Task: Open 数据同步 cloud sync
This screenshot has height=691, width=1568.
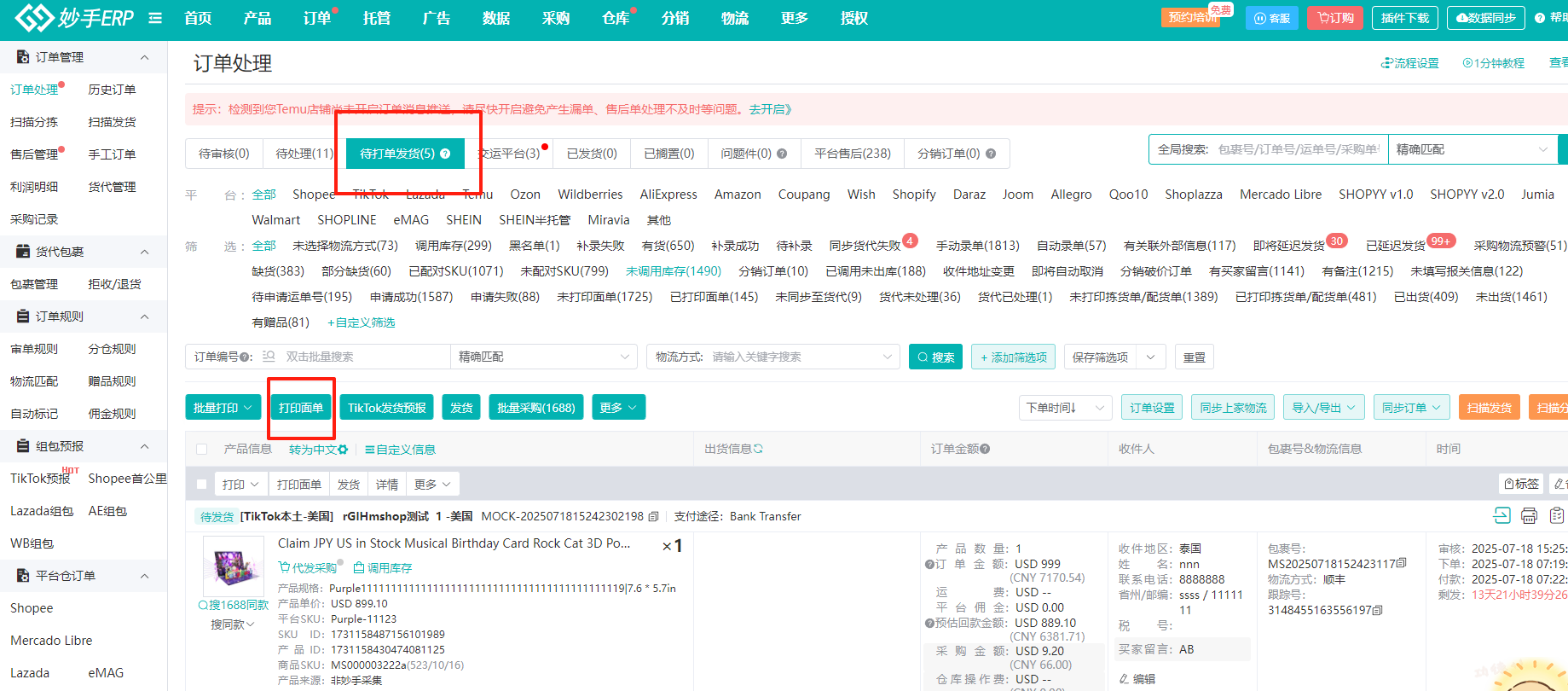Action: click(x=1486, y=18)
